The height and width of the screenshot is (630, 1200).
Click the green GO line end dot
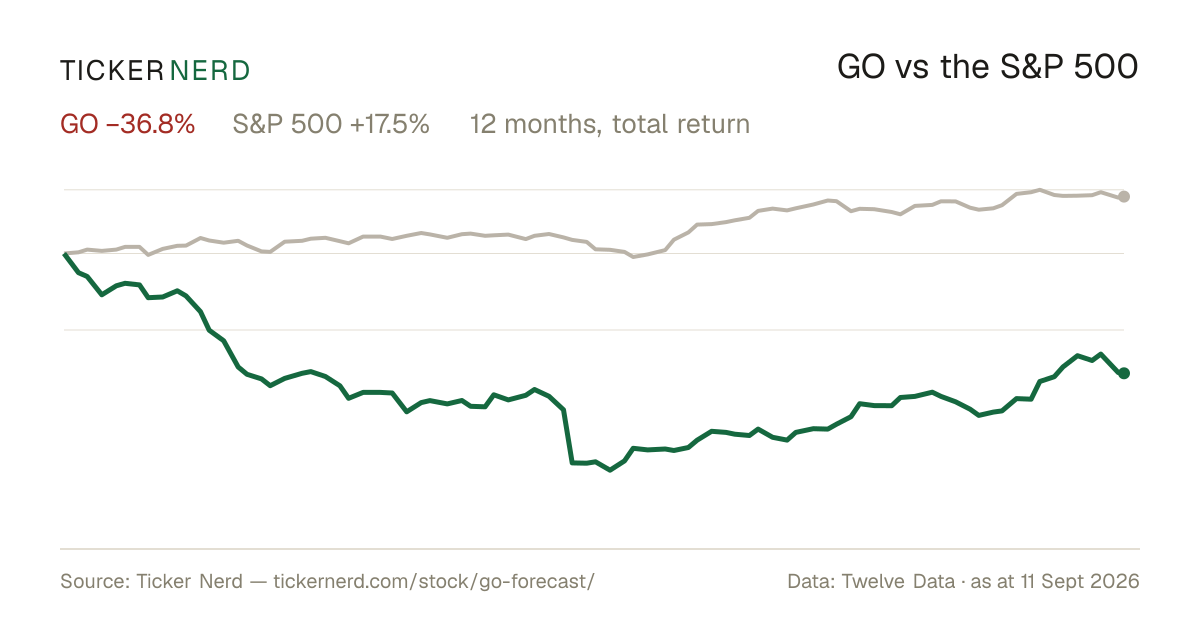pos(1124,373)
